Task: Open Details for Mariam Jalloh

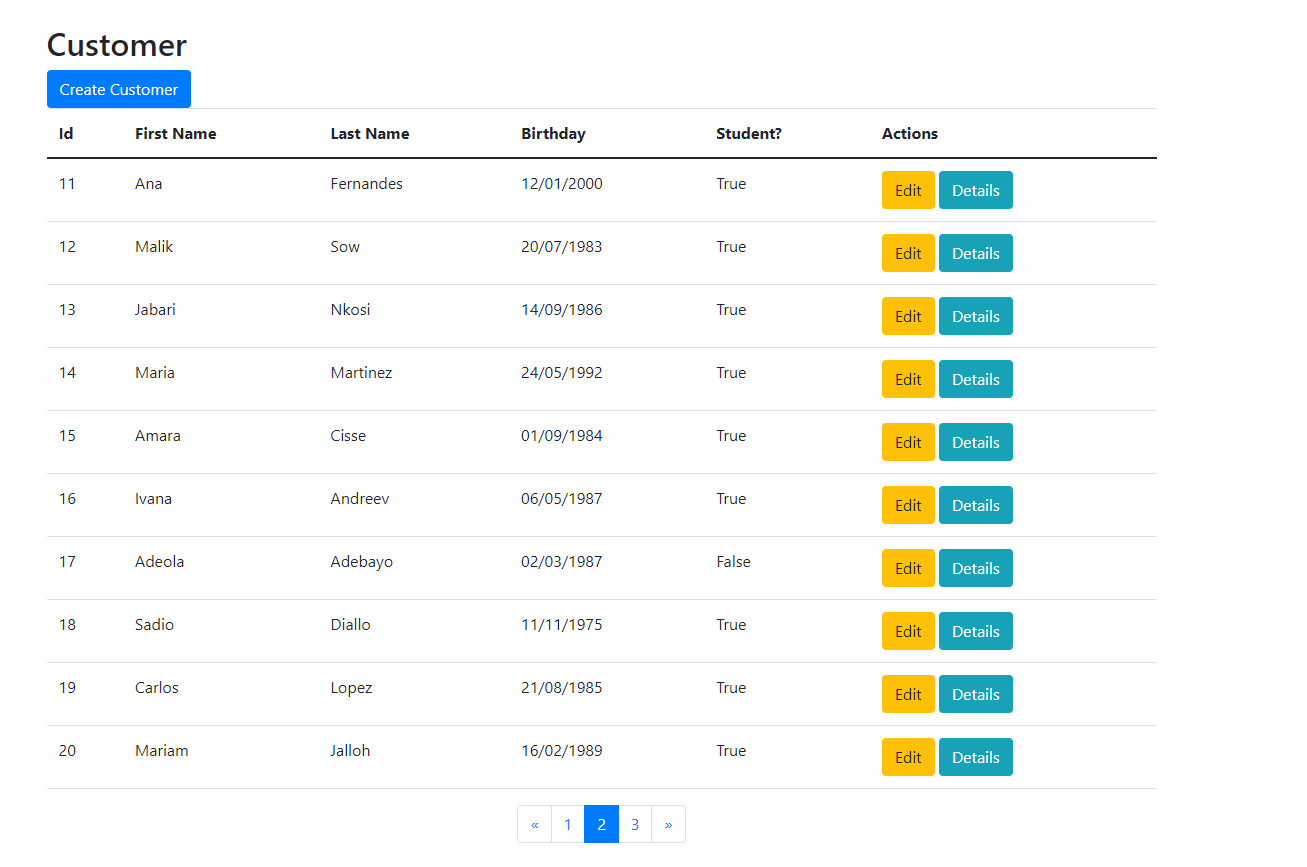Action: click(x=975, y=757)
